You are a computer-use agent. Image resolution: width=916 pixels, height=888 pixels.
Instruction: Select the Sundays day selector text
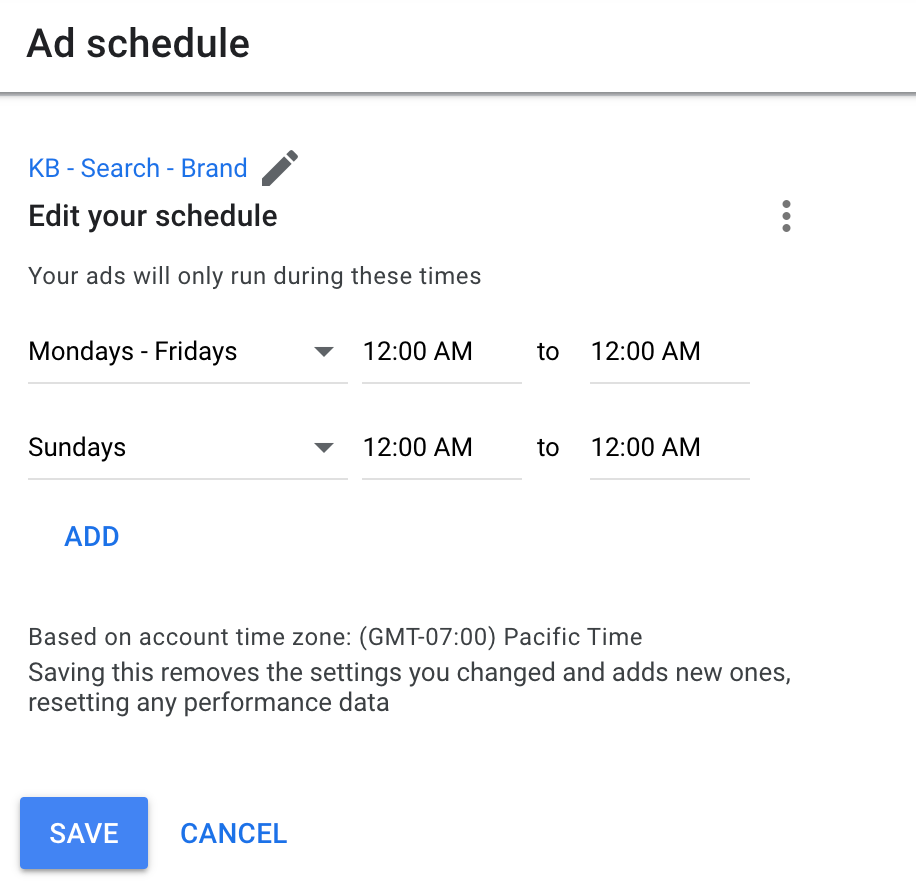77,448
